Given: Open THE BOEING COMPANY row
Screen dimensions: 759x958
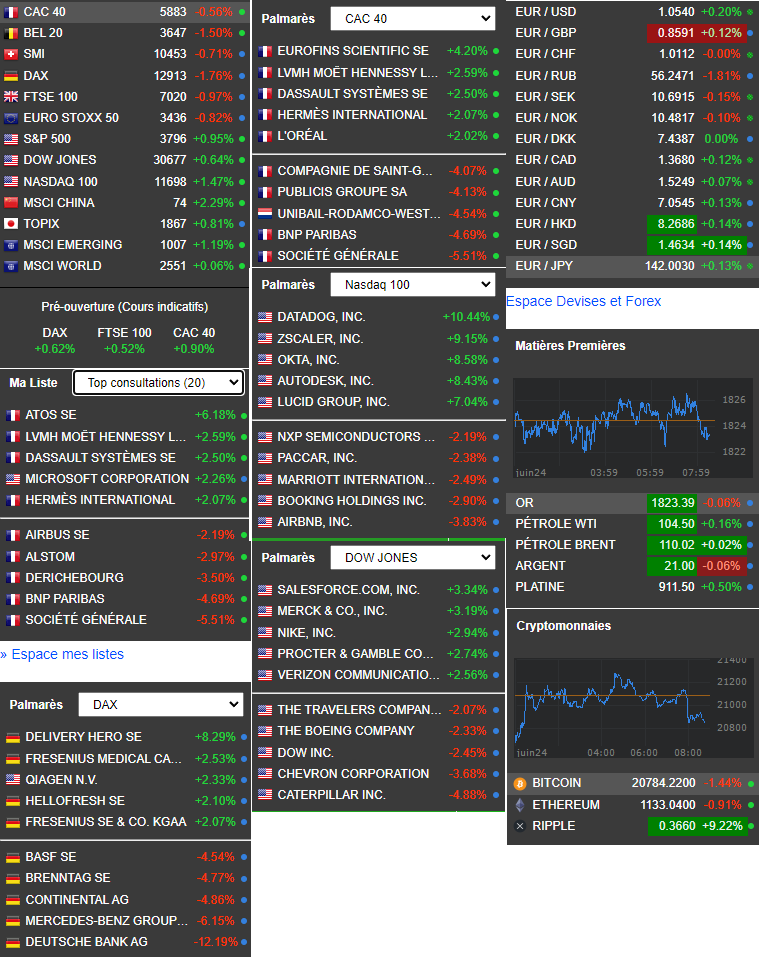Looking at the screenshot, I should 378,731.
